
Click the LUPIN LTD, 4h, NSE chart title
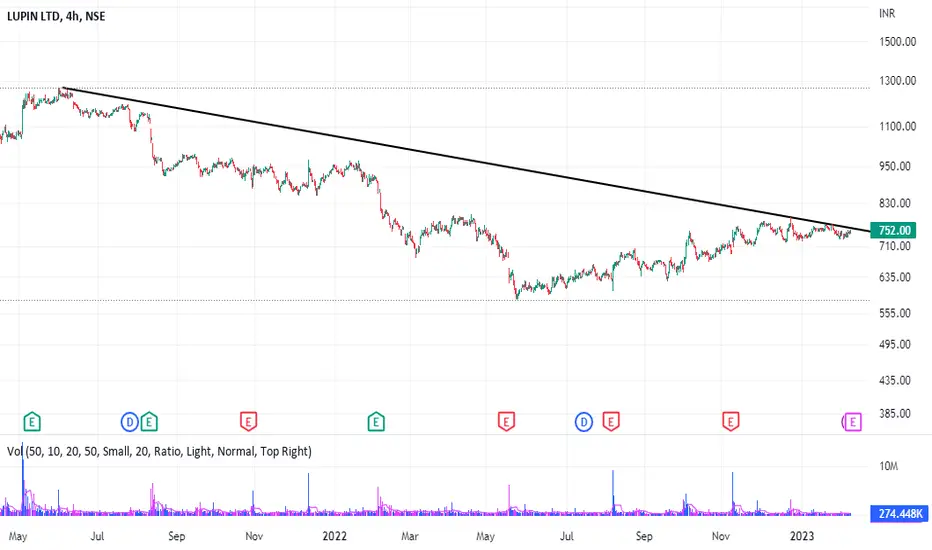click(56, 16)
